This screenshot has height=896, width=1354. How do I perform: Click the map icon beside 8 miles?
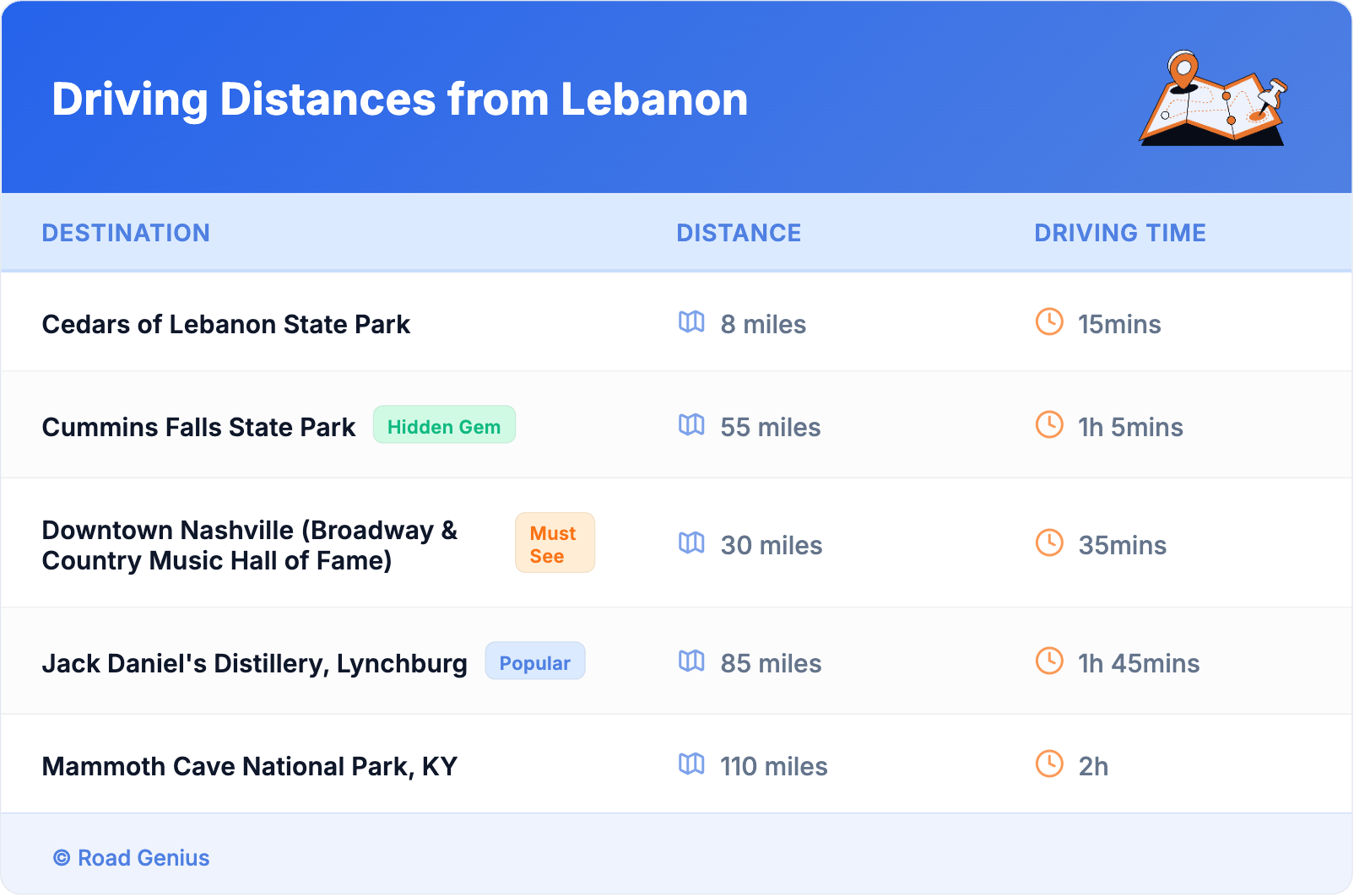pos(691,322)
